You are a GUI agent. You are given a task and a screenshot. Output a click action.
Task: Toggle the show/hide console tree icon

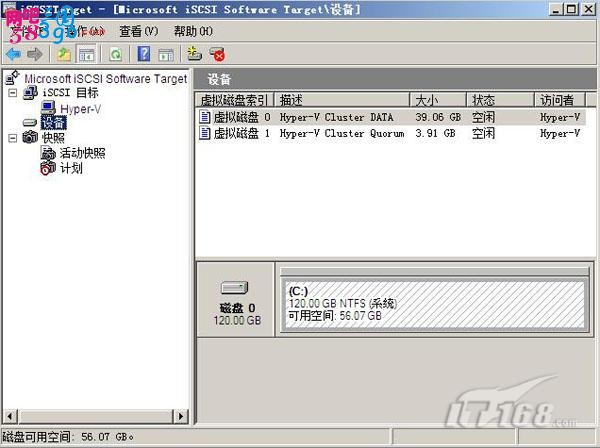(86, 54)
